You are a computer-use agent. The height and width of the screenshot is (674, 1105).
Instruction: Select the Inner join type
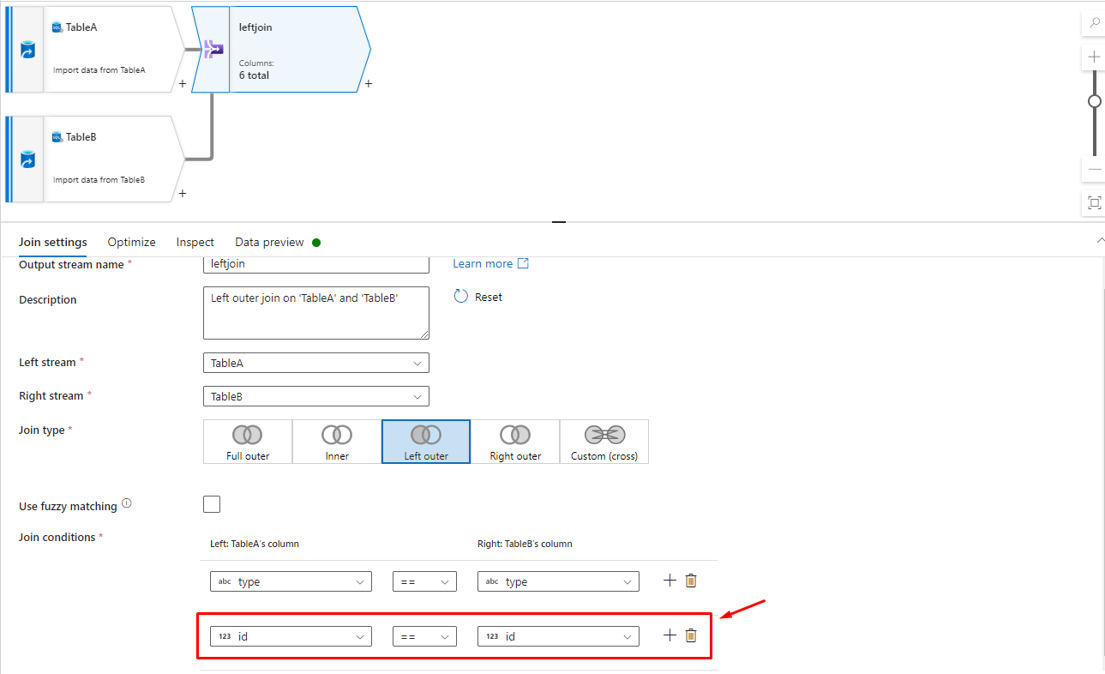(x=337, y=442)
